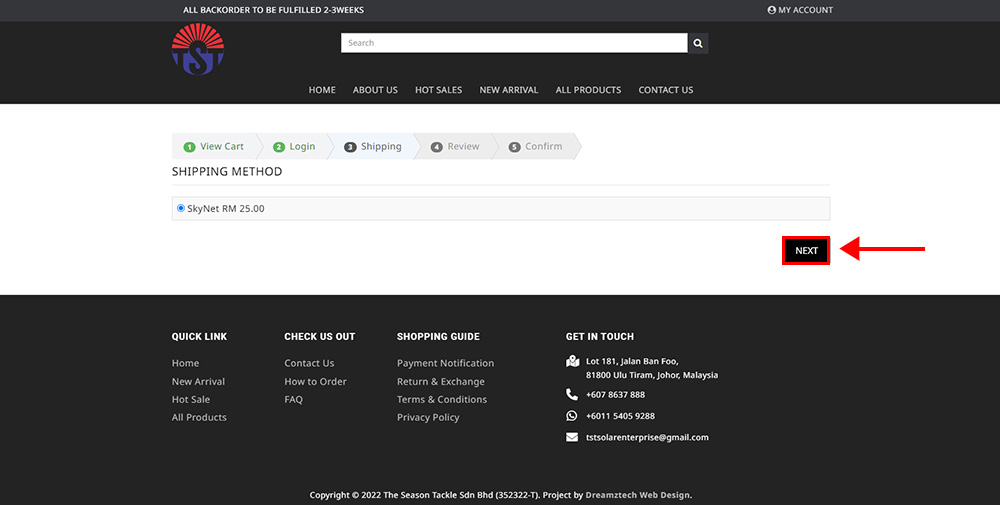
Task: Click step 2 green circle icon
Action: point(279,147)
